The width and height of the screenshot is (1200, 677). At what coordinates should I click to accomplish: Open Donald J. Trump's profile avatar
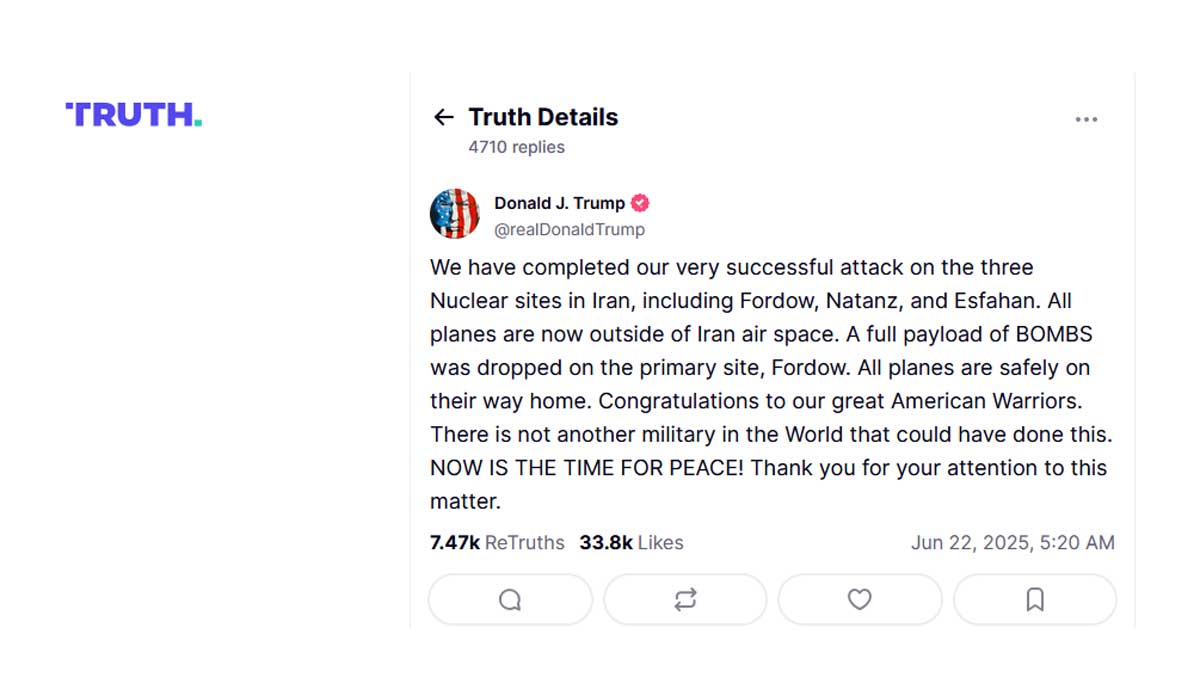(455, 213)
